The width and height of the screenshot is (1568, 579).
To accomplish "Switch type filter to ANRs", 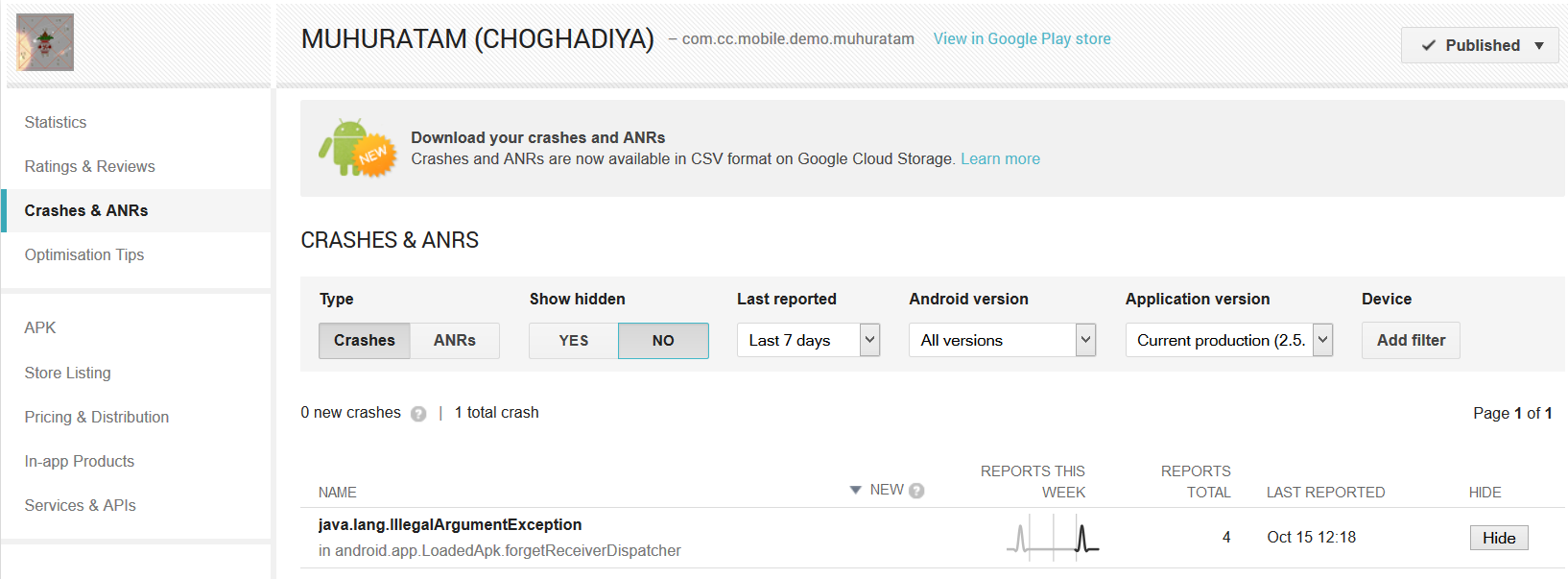I will point(455,341).
